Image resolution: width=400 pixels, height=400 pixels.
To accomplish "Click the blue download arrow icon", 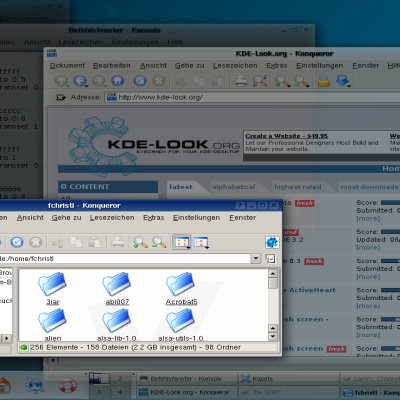I will (x=343, y=81).
